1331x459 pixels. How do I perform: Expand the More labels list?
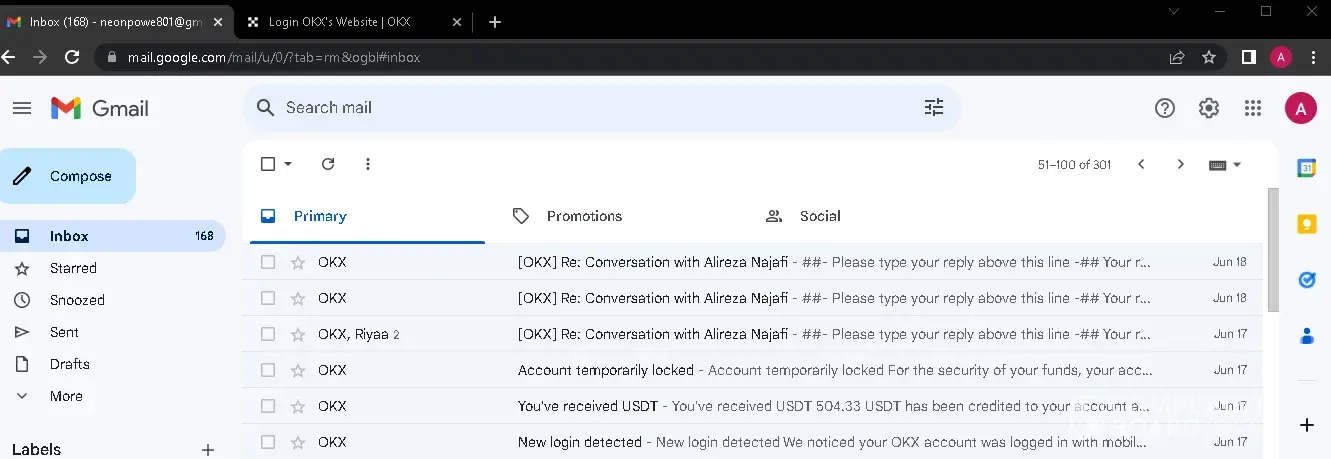66,396
